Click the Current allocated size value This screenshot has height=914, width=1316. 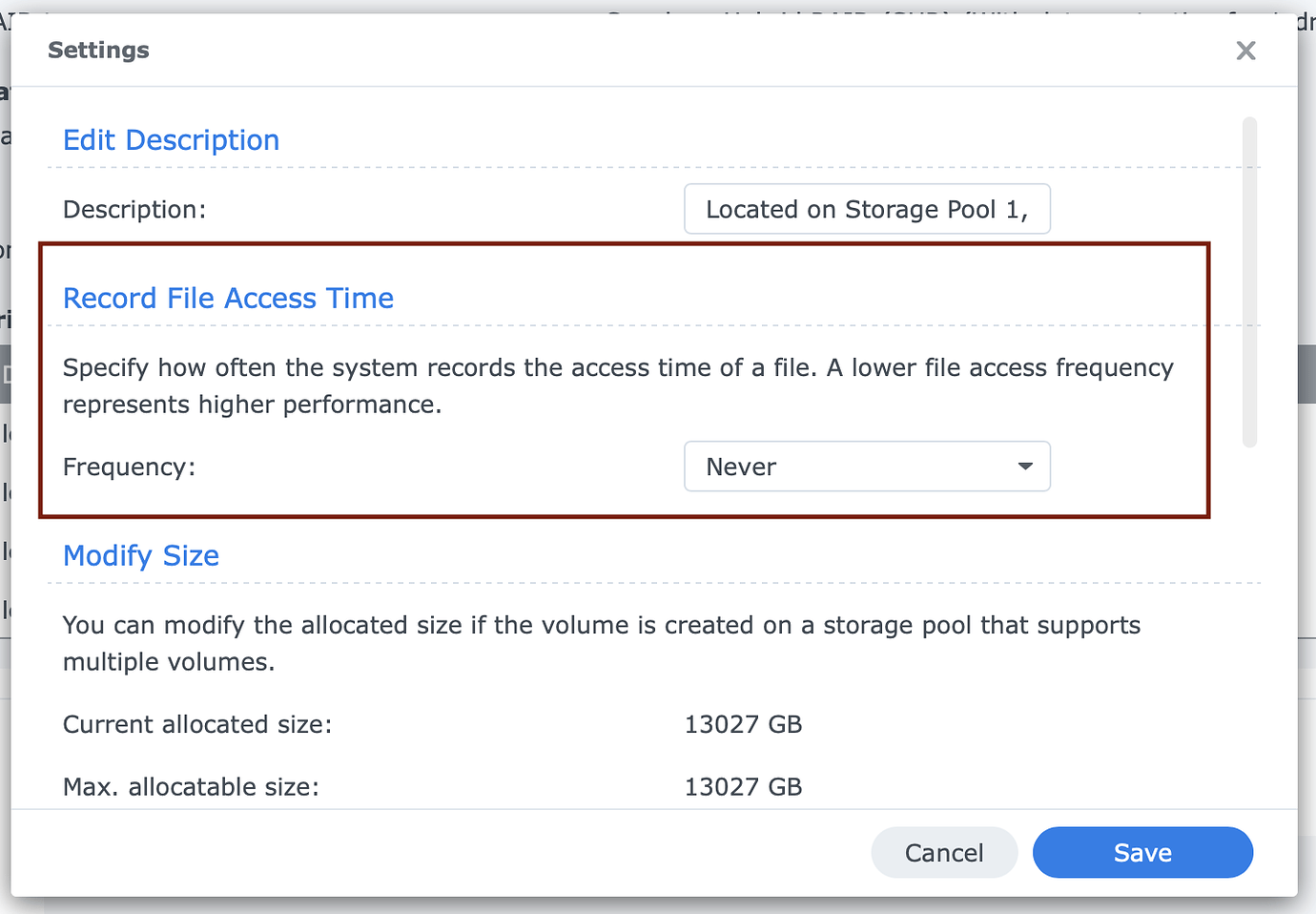point(743,724)
